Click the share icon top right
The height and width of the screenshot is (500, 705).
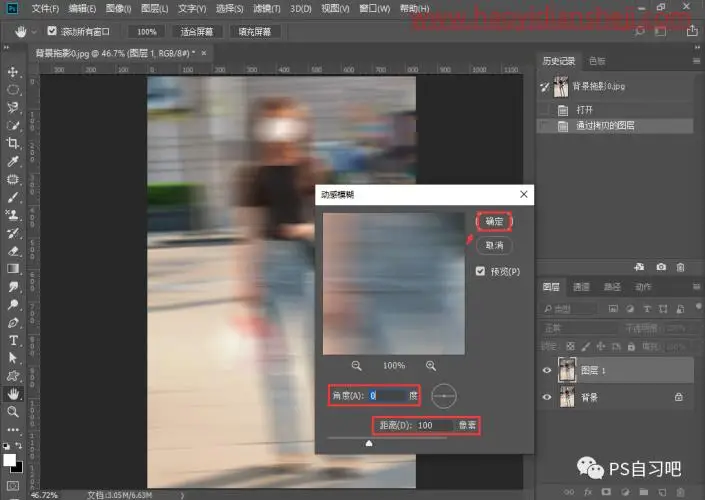click(x=692, y=31)
